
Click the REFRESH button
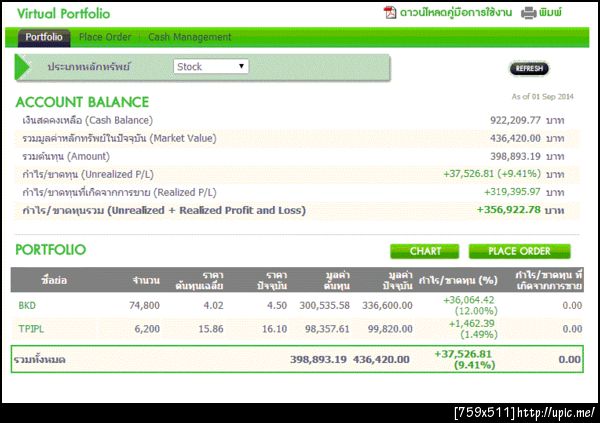click(529, 69)
